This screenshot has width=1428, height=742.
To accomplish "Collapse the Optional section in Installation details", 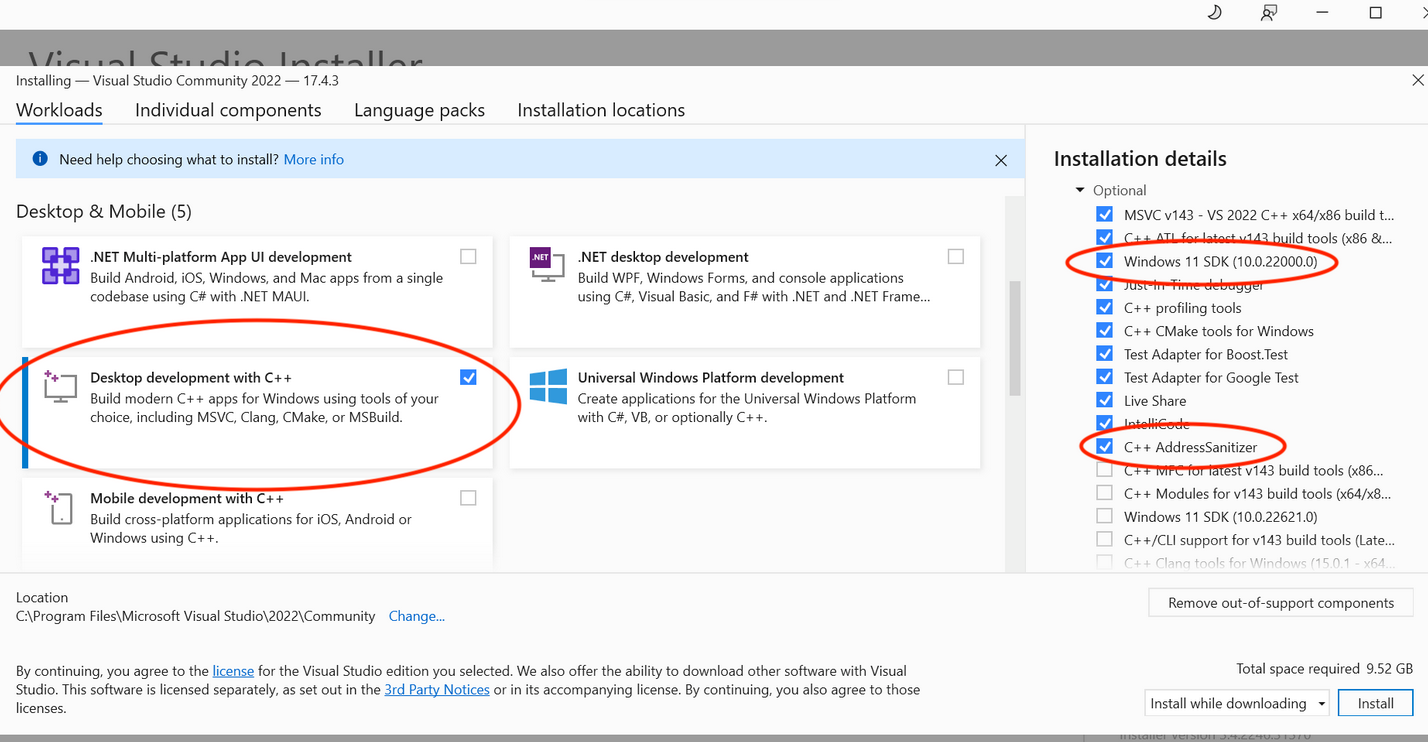I will [x=1080, y=190].
